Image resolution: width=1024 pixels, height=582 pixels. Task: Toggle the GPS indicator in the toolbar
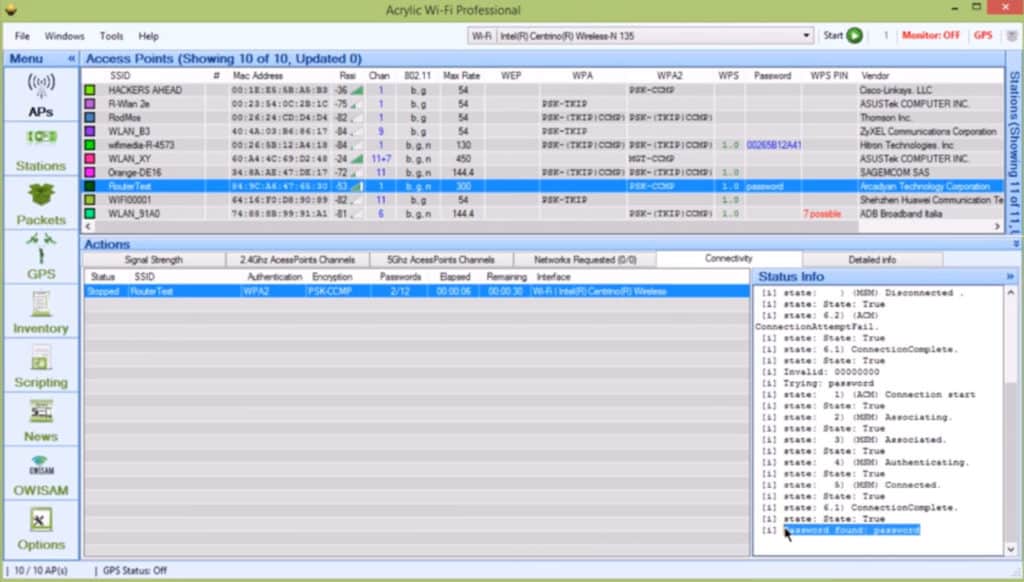tap(983, 35)
